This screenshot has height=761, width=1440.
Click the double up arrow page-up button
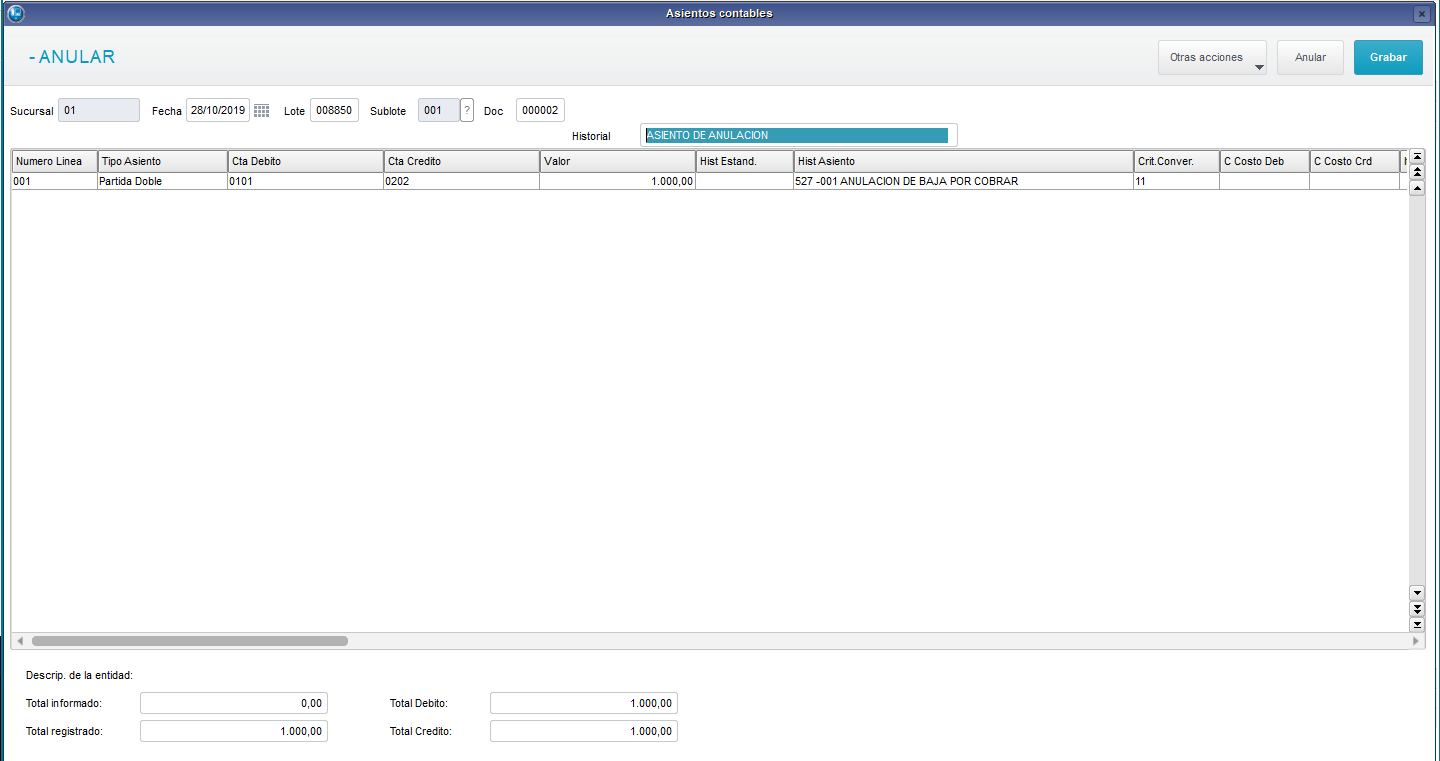tap(1417, 172)
